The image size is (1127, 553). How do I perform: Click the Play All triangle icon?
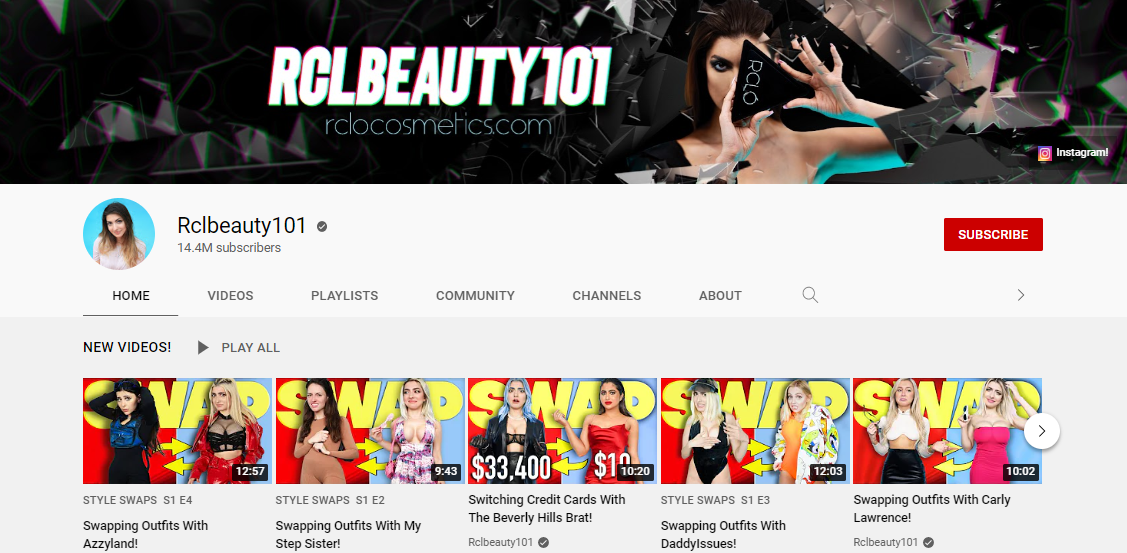pos(203,348)
